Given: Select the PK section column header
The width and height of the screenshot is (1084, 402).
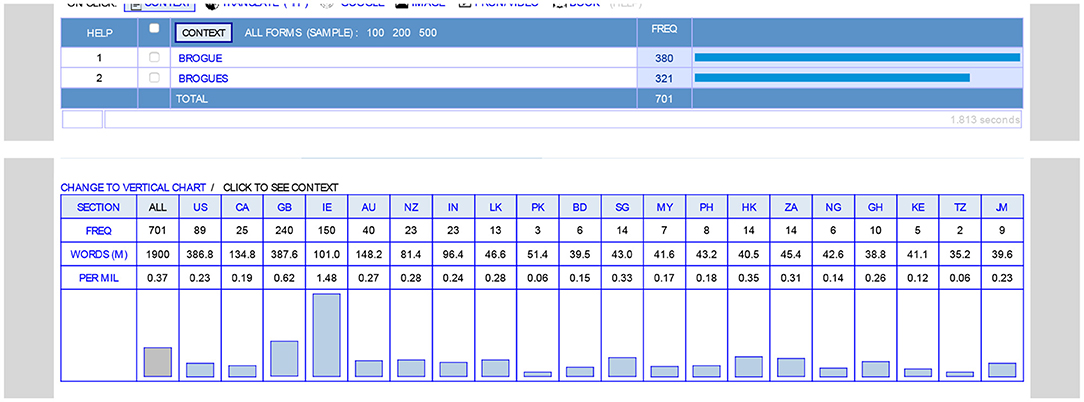Looking at the screenshot, I should pos(537,207).
